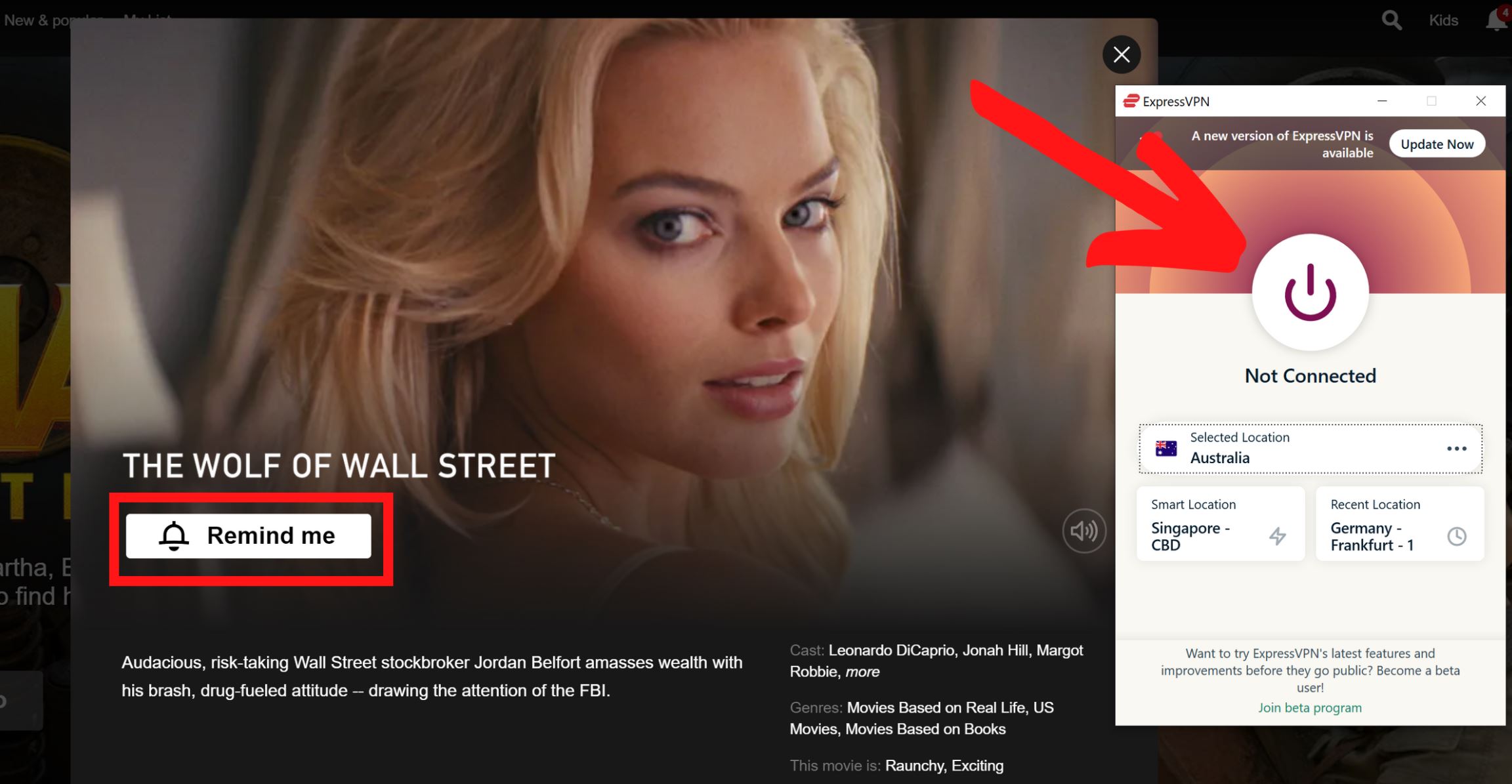Expand cast list with more link
1512x784 pixels.
pyautogui.click(x=862, y=672)
